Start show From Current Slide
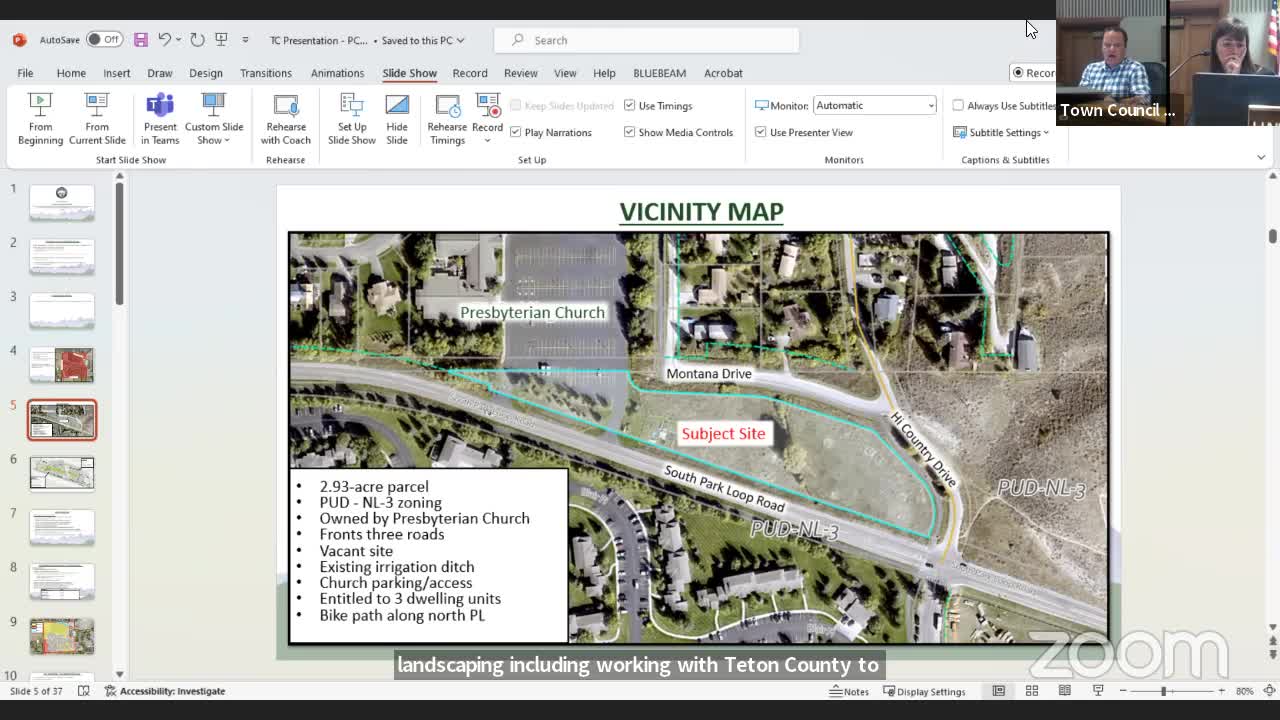 97,118
